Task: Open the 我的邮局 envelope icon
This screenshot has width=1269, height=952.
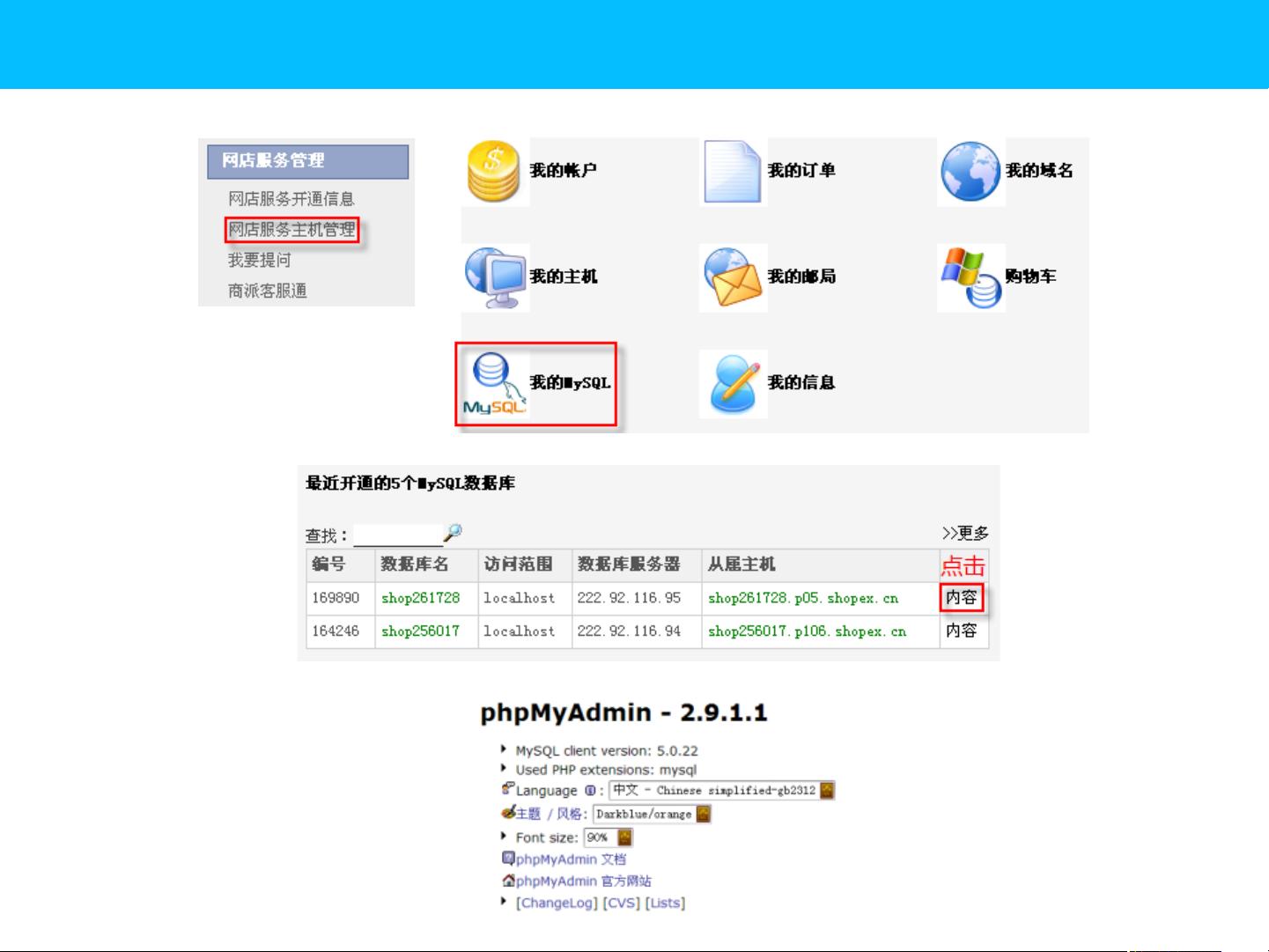Action: pyautogui.click(x=733, y=277)
